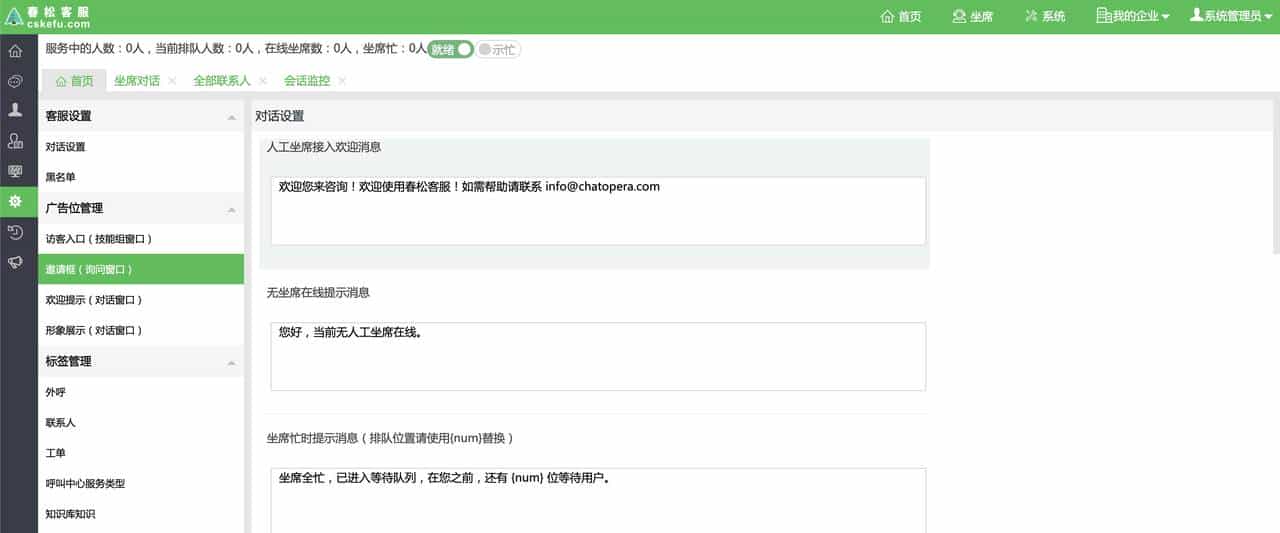Close the 会话监控 tab
The height and width of the screenshot is (533, 1280).
coord(342,81)
